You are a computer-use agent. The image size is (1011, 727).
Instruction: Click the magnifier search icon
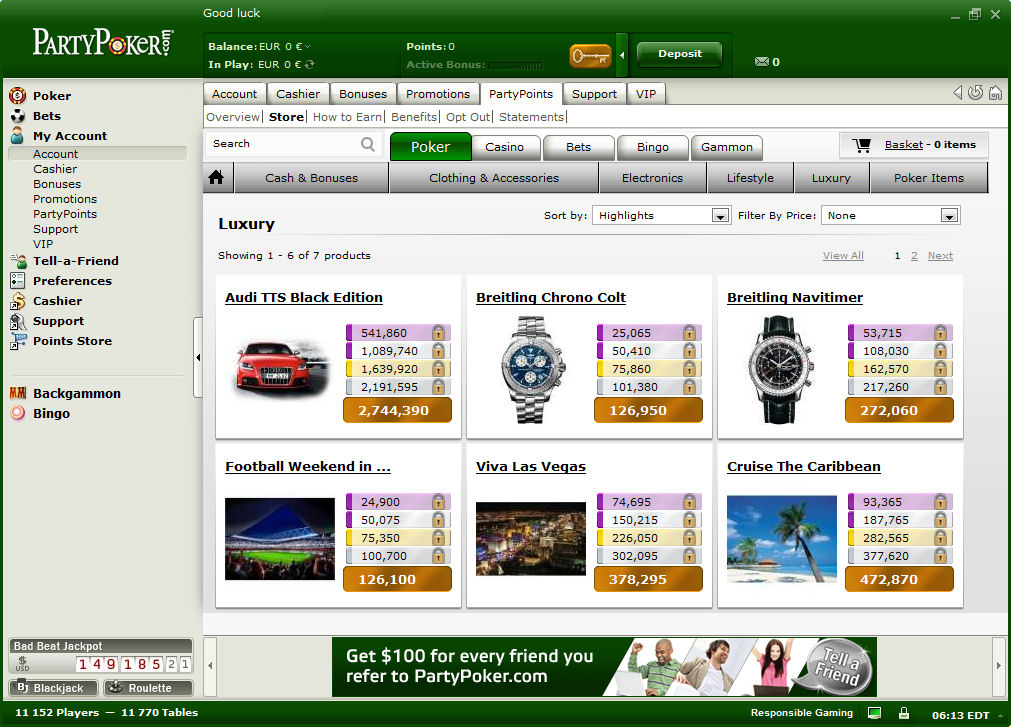coord(368,144)
